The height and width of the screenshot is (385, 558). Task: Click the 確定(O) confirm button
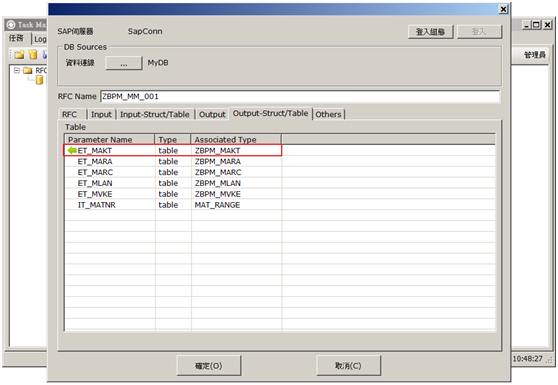point(209,365)
